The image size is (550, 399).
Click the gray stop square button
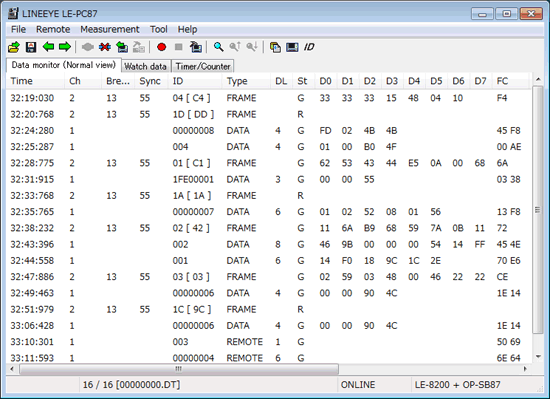click(179, 47)
